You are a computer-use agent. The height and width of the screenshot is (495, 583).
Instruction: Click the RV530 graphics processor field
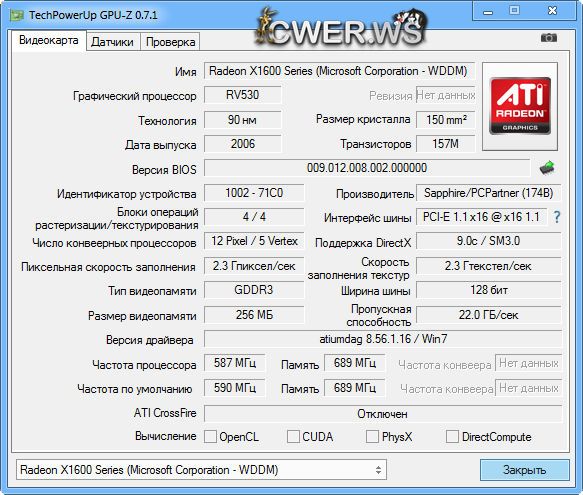[242, 95]
